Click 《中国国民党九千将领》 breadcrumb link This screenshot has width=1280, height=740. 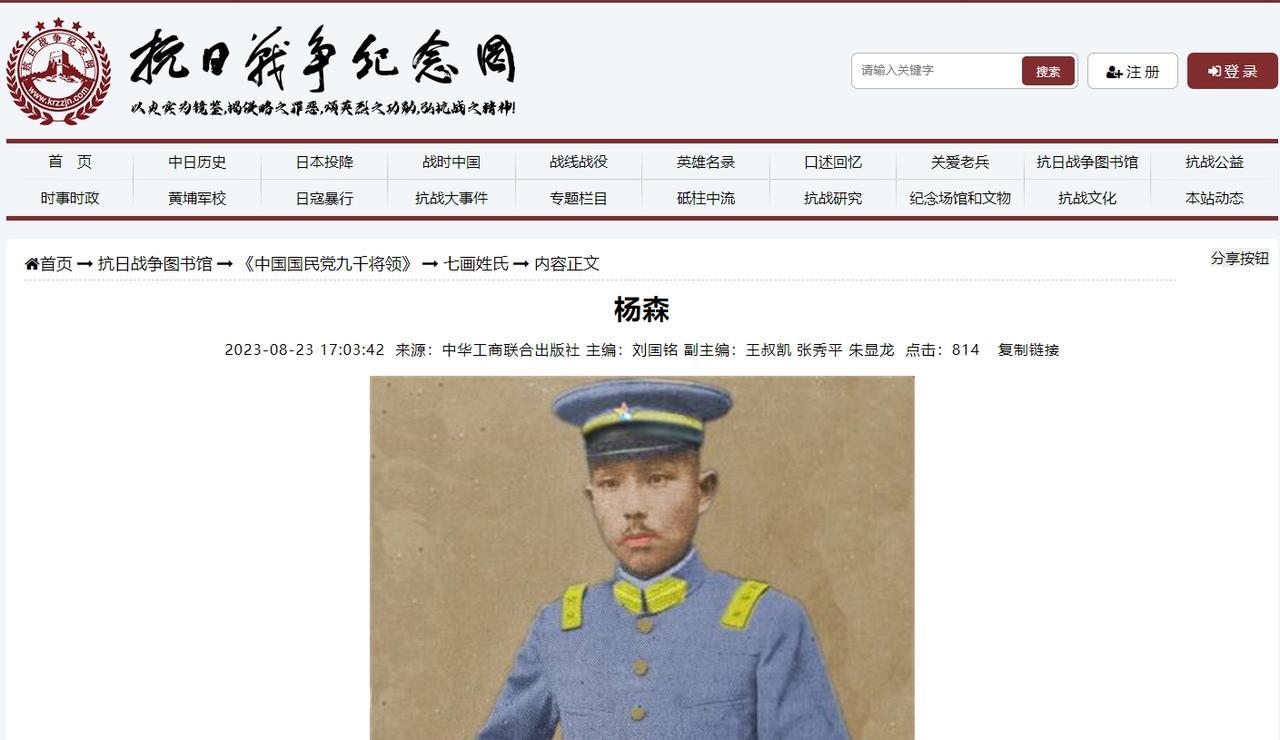(327, 264)
